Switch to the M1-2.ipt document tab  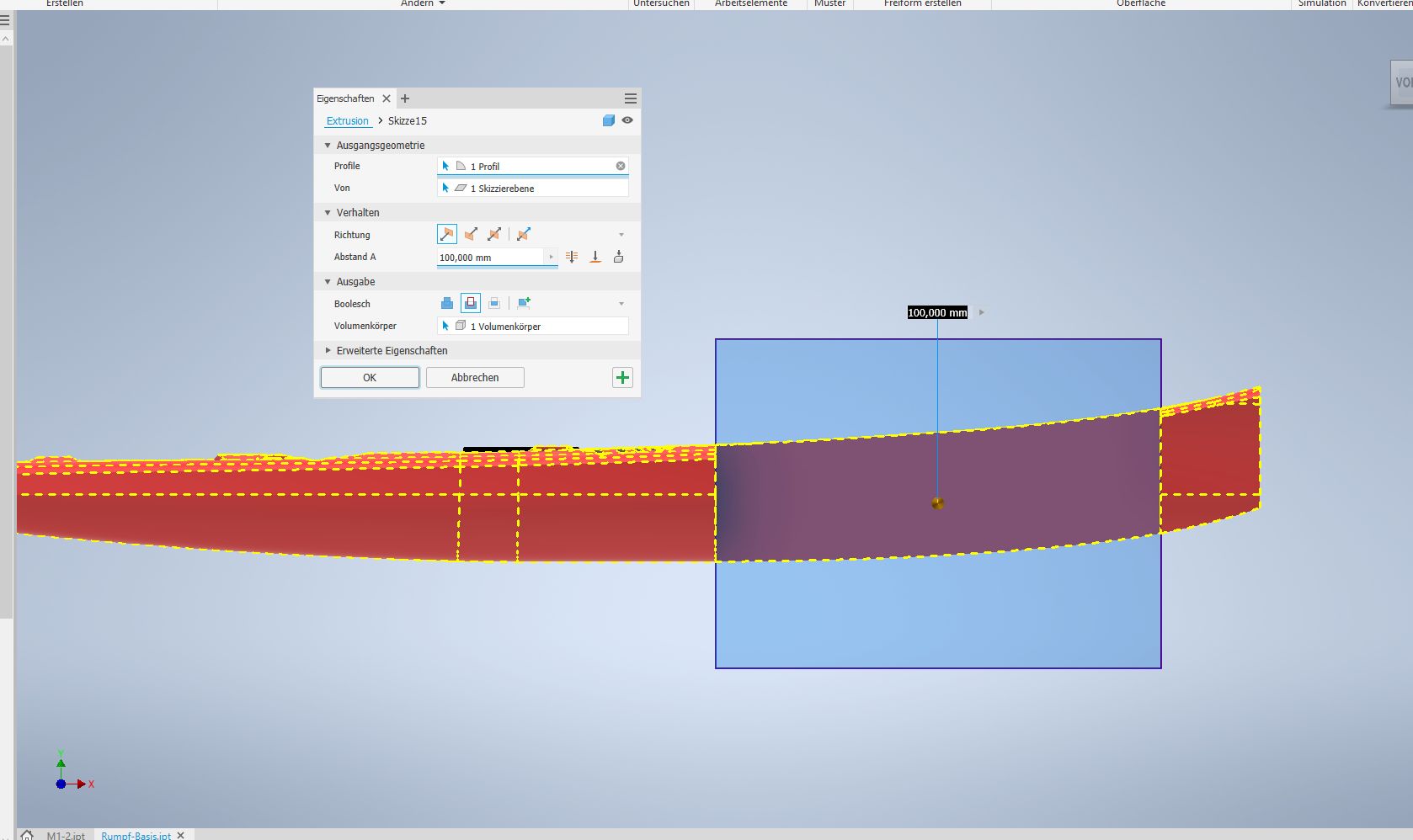[x=66, y=835]
